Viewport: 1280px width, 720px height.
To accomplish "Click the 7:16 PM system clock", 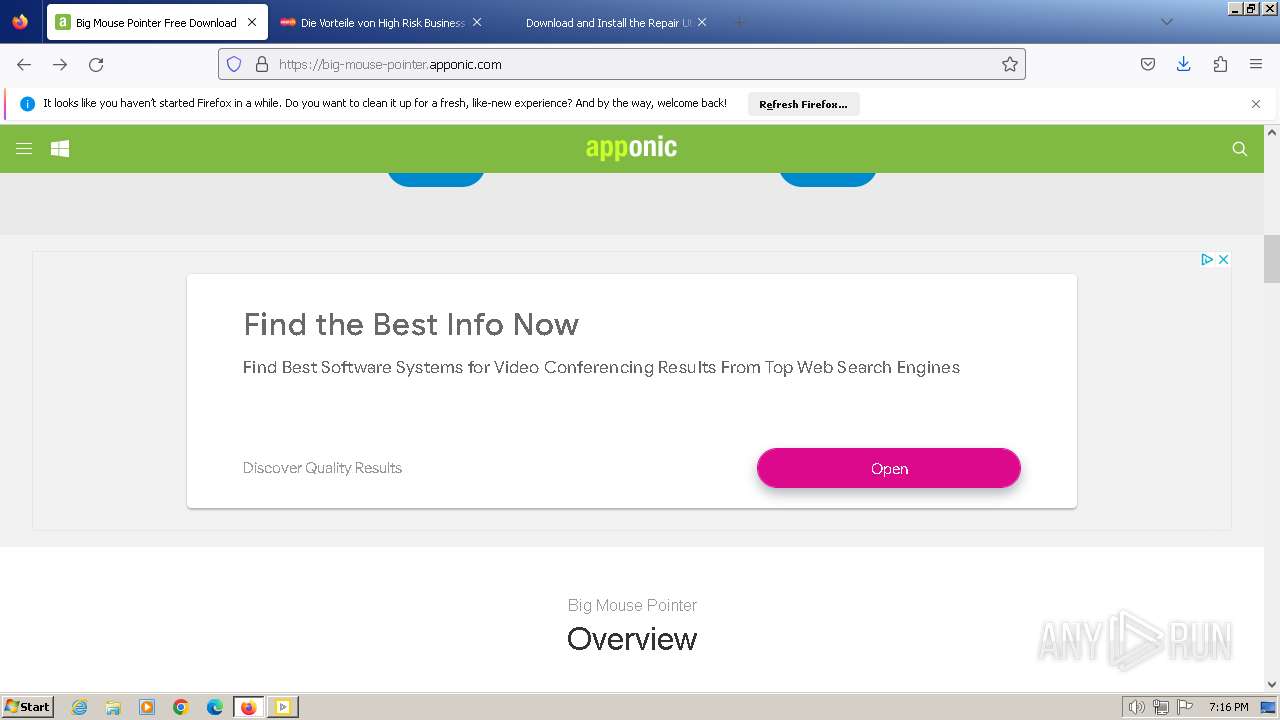I will (1228, 707).
